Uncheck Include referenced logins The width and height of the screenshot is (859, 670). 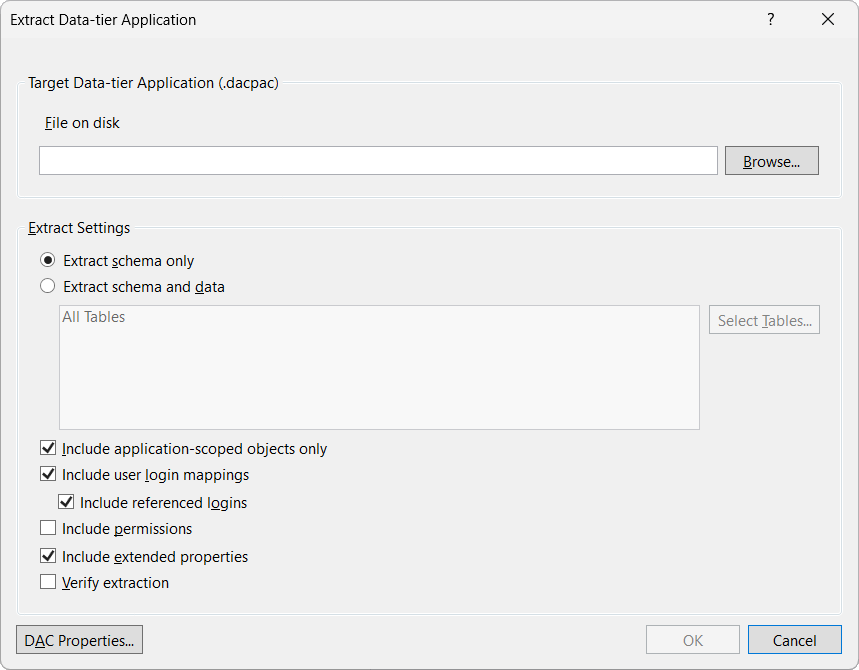click(66, 501)
